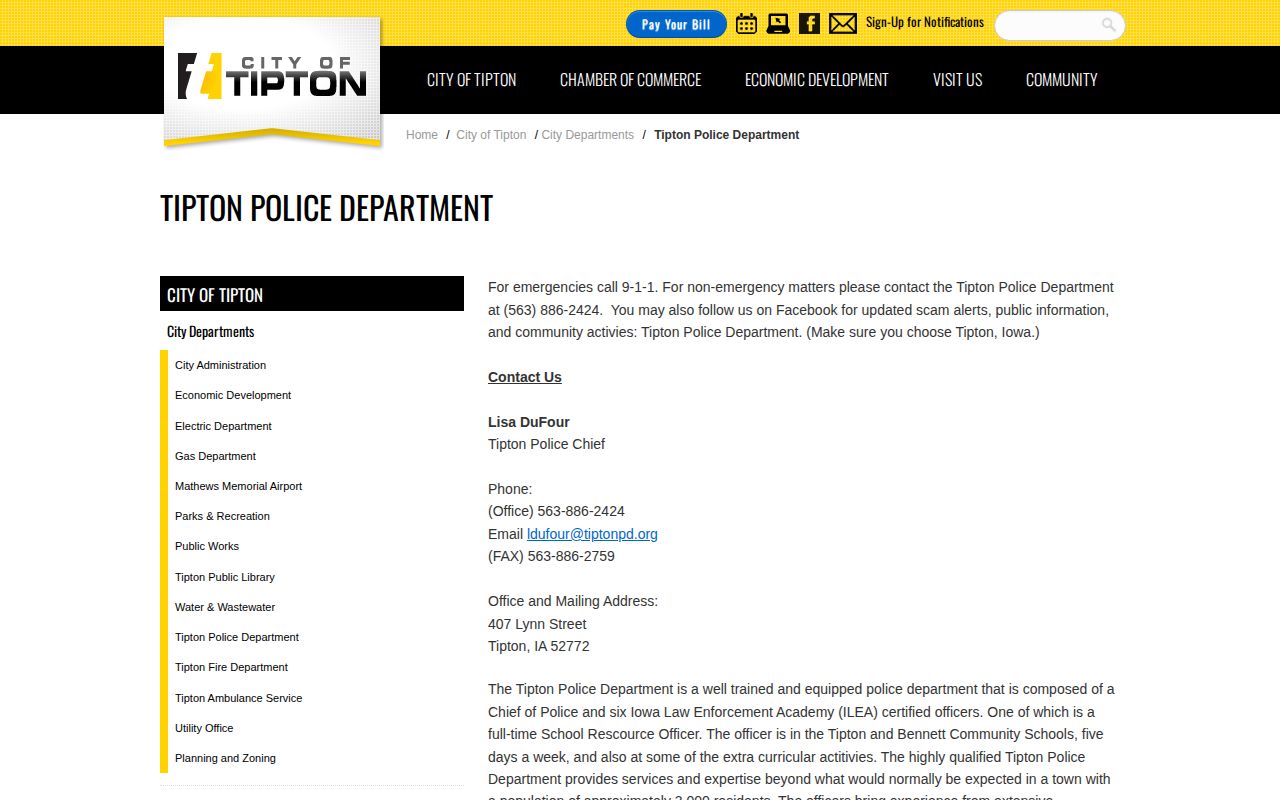This screenshot has height=800, width=1280.
Task: Open sidebar Economic Development item
Action: pos(233,395)
